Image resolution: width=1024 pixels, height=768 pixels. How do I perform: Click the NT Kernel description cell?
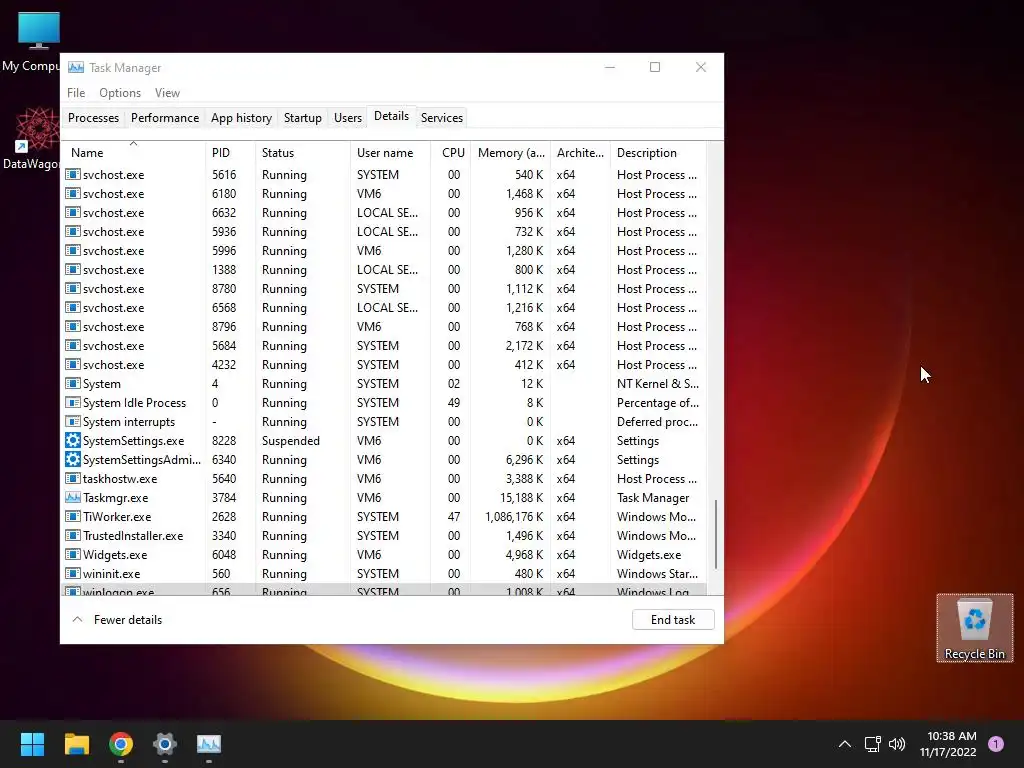pyautogui.click(x=658, y=384)
